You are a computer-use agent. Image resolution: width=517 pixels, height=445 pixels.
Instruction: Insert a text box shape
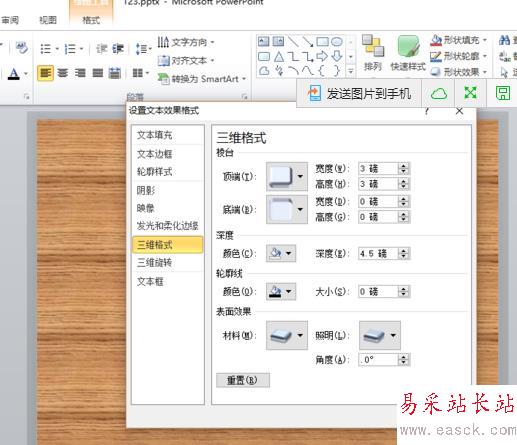tap(263, 41)
